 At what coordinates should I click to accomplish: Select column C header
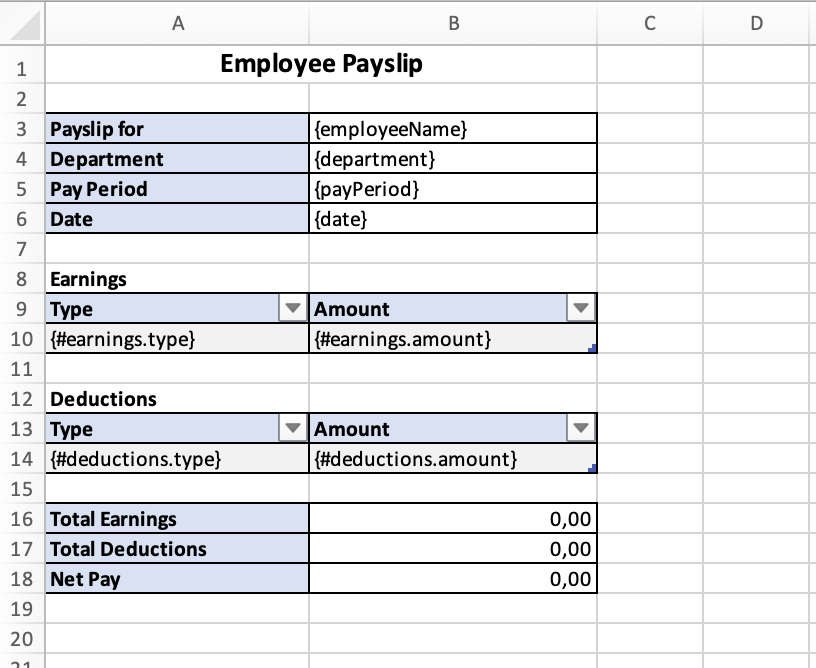[650, 24]
